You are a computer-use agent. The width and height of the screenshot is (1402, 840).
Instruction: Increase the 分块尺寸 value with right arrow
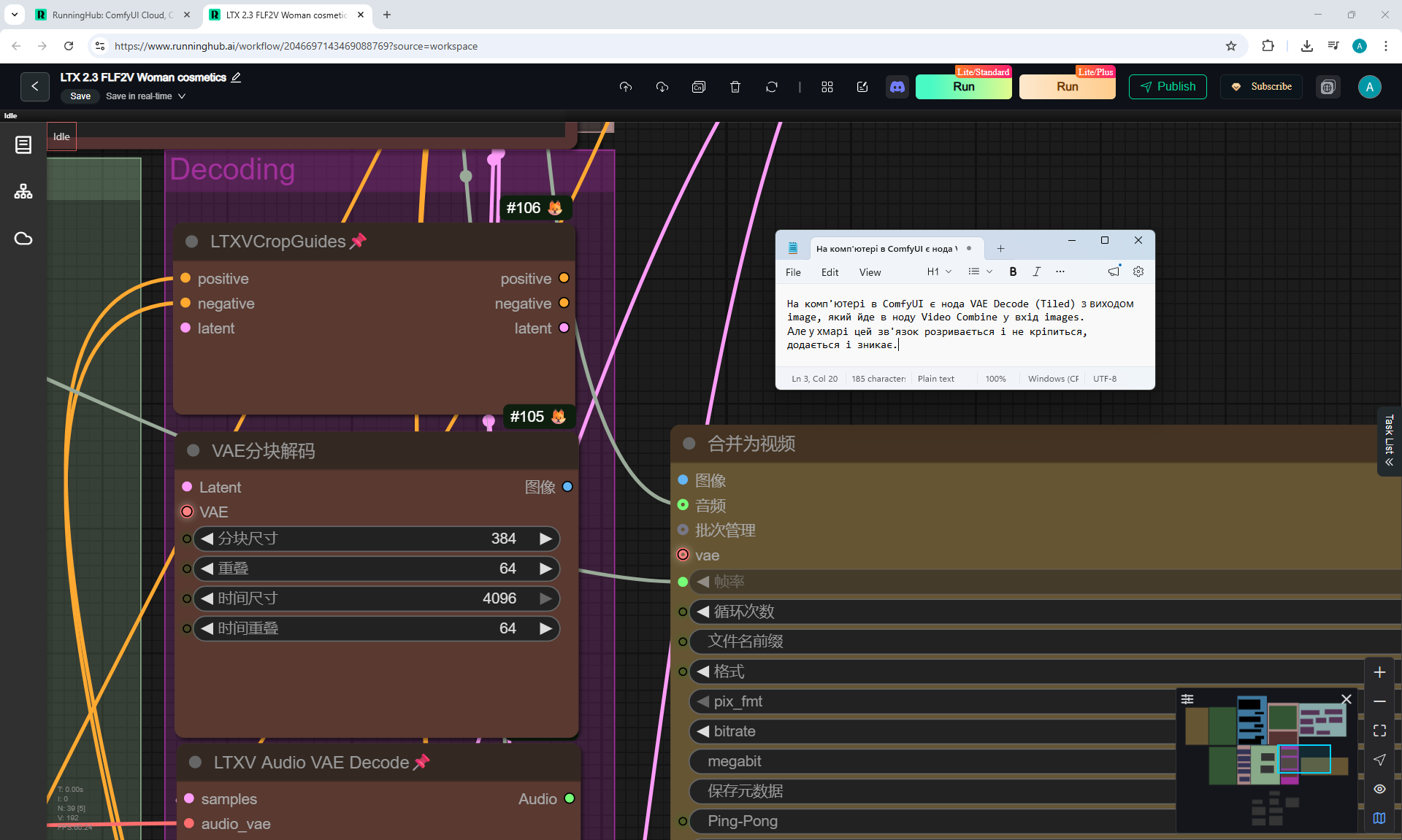pos(545,539)
